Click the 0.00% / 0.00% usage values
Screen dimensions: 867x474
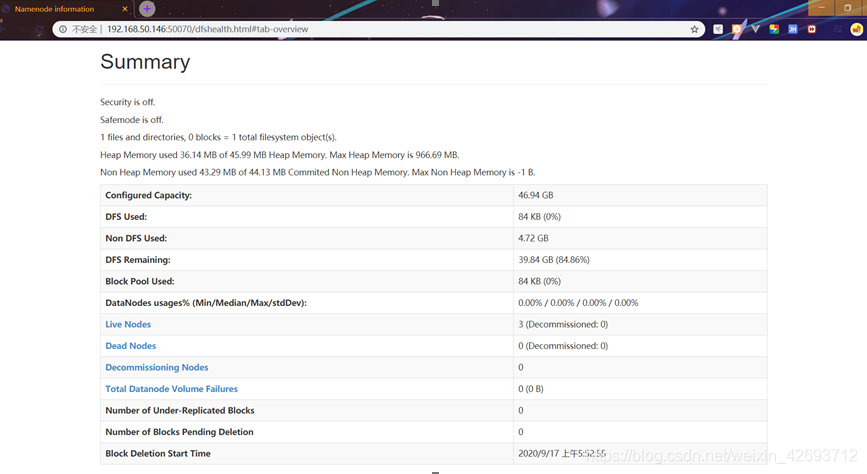(578, 303)
